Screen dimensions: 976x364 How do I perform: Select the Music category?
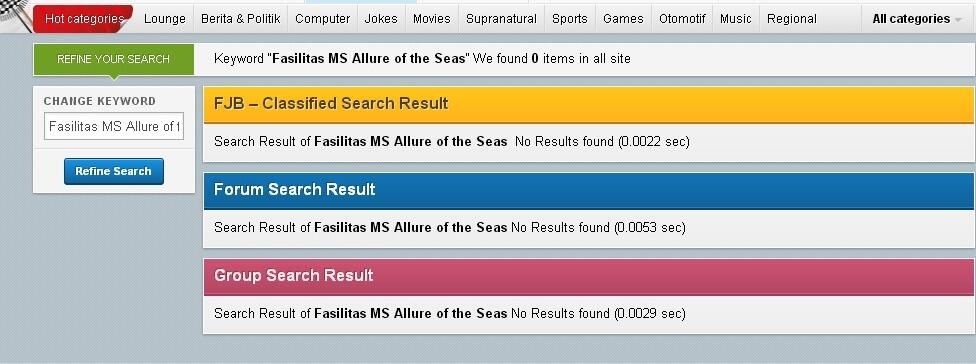tap(736, 19)
